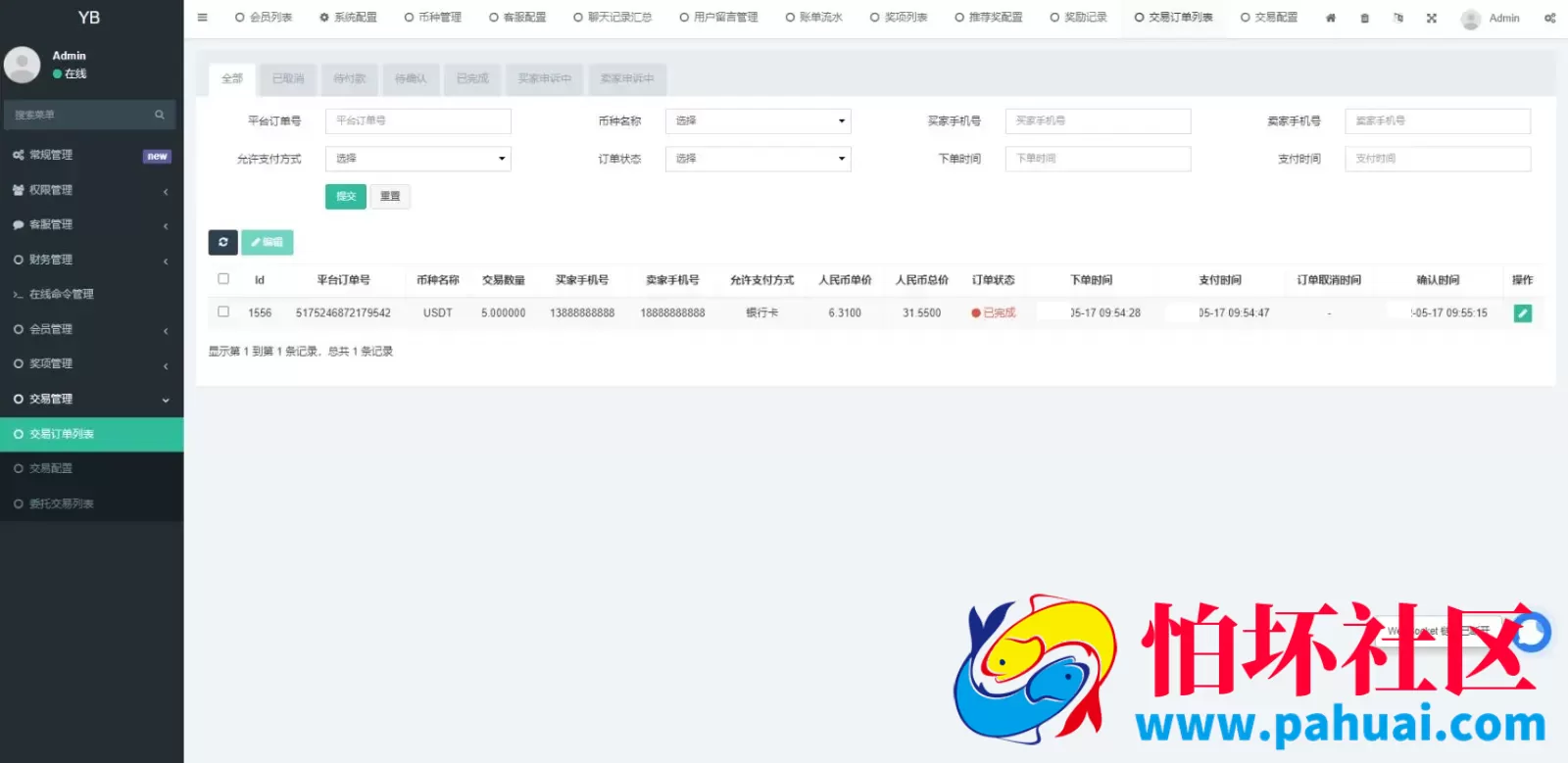Screen dimensions: 1568x763
Task: Switch to the 推荐奖配置 top tab
Action: [x=989, y=18]
